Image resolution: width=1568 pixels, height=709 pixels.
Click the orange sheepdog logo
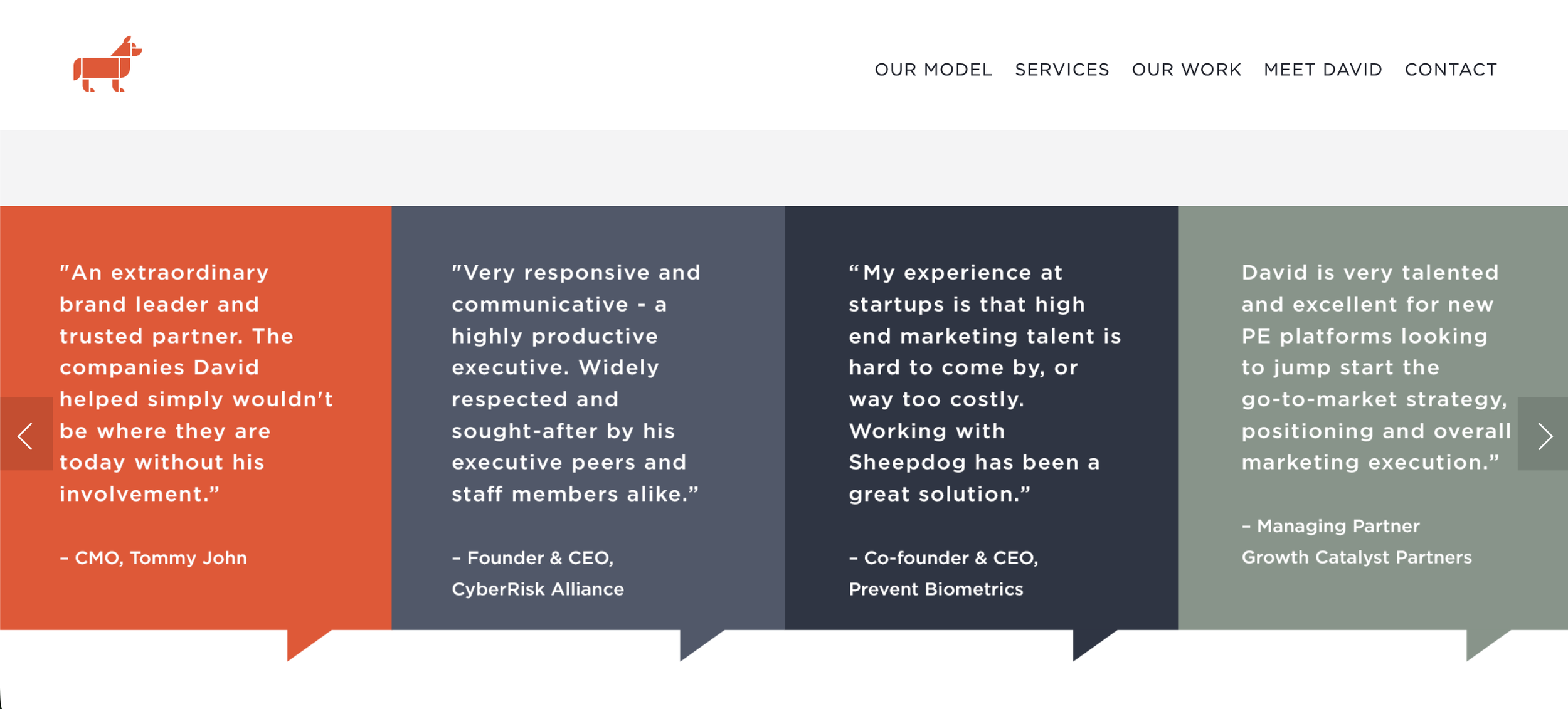point(108,64)
